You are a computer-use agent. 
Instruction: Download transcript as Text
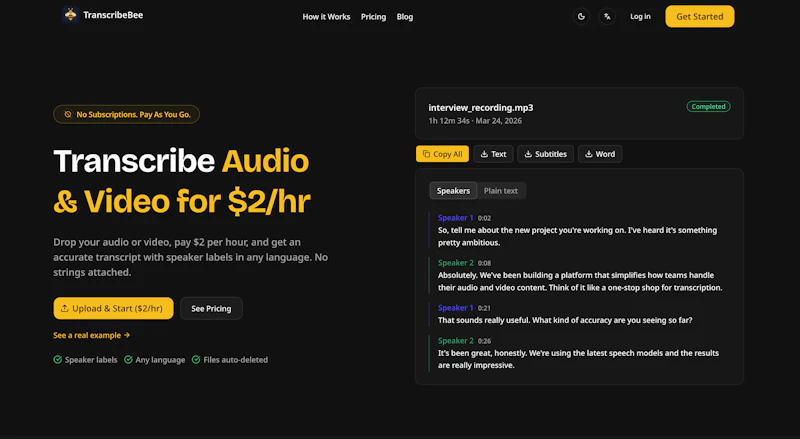(493, 154)
